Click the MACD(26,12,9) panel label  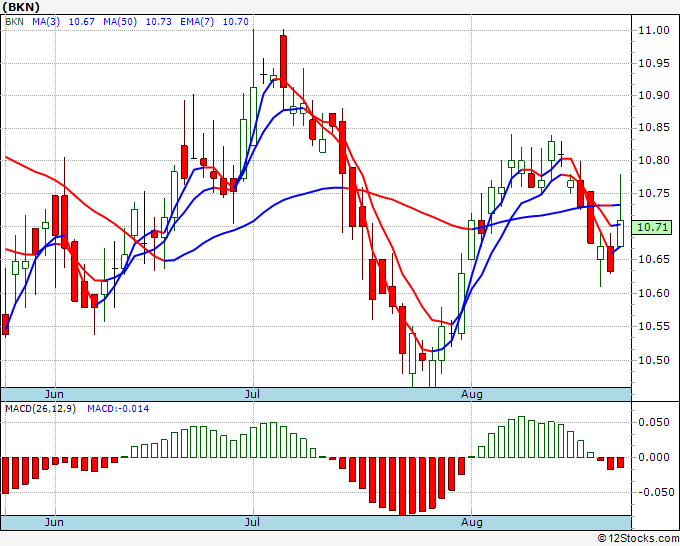pyautogui.click(x=40, y=409)
